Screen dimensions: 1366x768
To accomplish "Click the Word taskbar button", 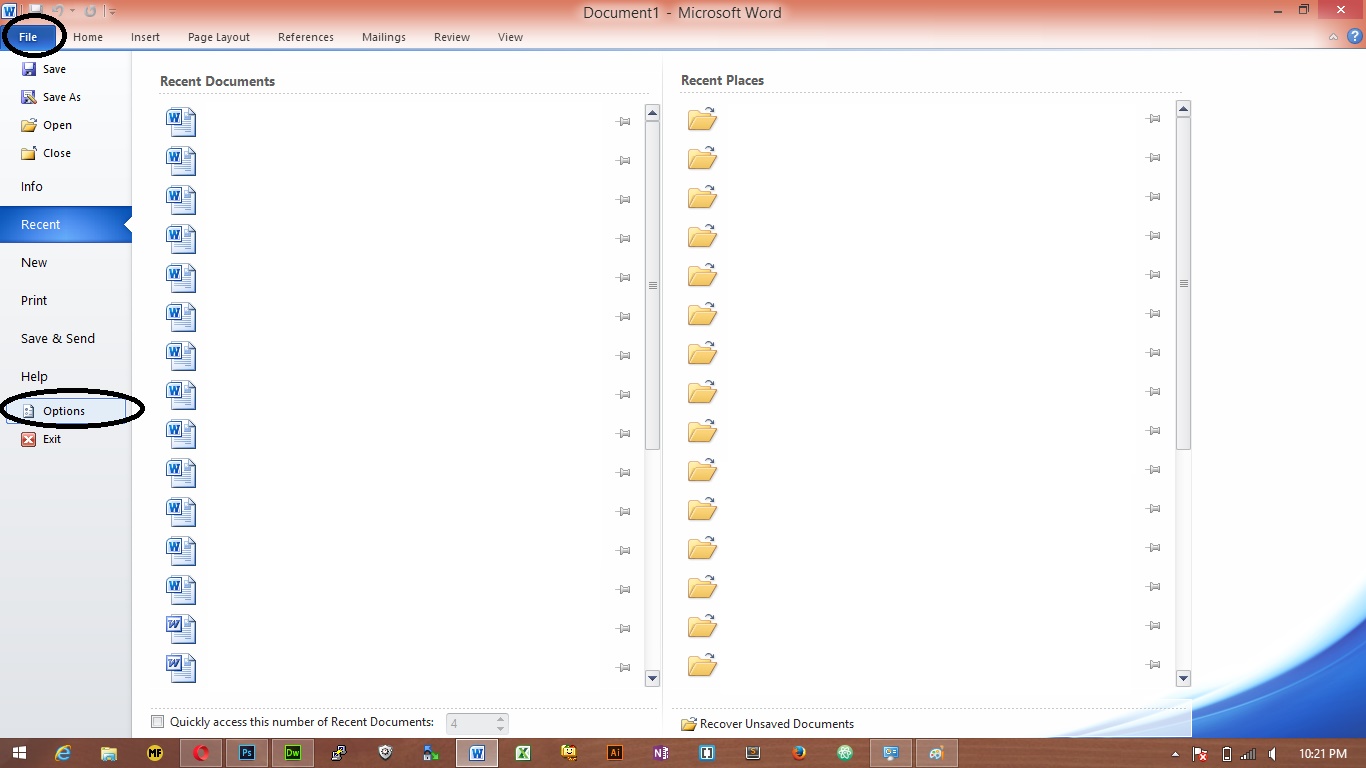I will pyautogui.click(x=477, y=753).
